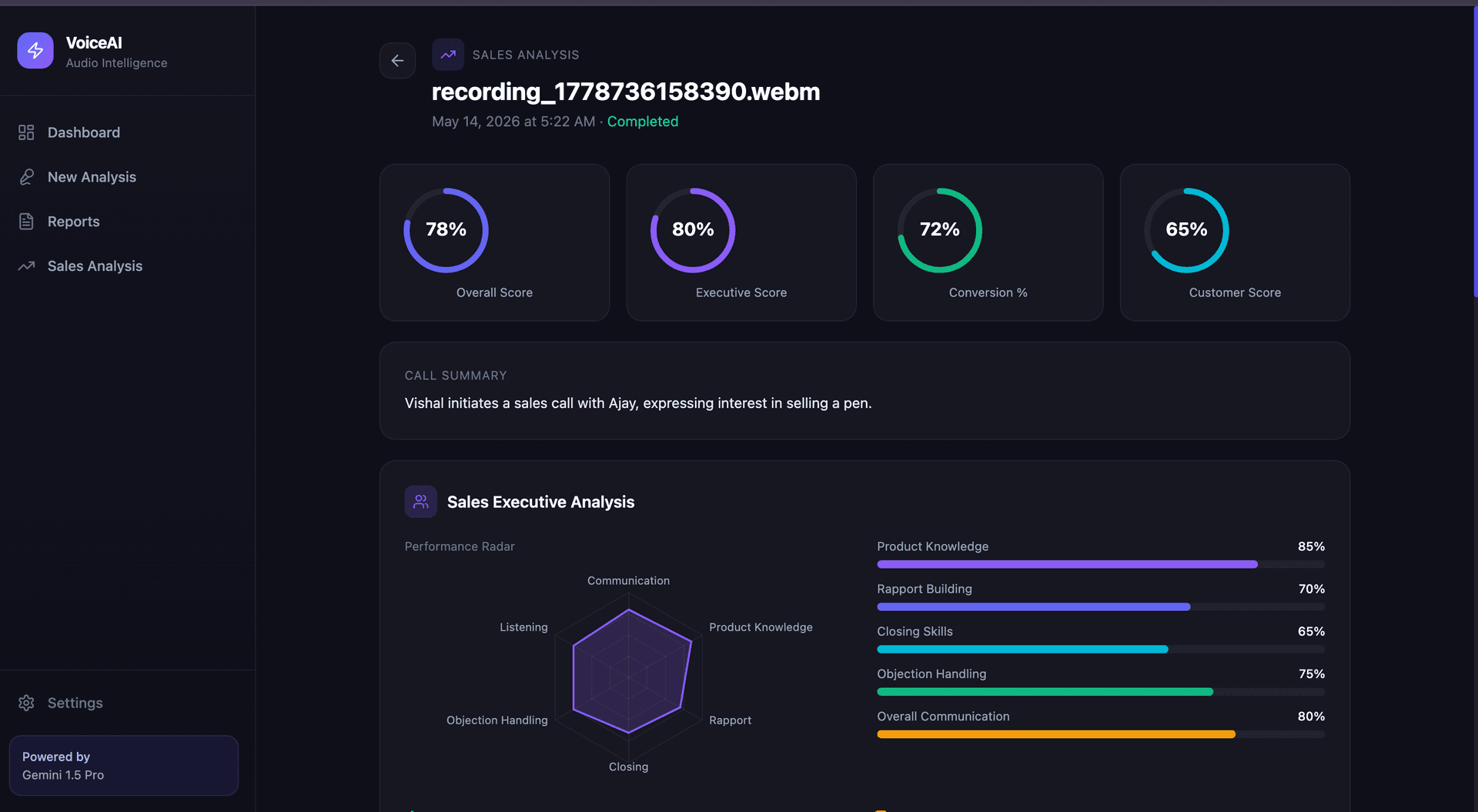Viewport: 1478px width, 812px height.
Task: Click the 72% Conversion ring
Action: tap(940, 230)
